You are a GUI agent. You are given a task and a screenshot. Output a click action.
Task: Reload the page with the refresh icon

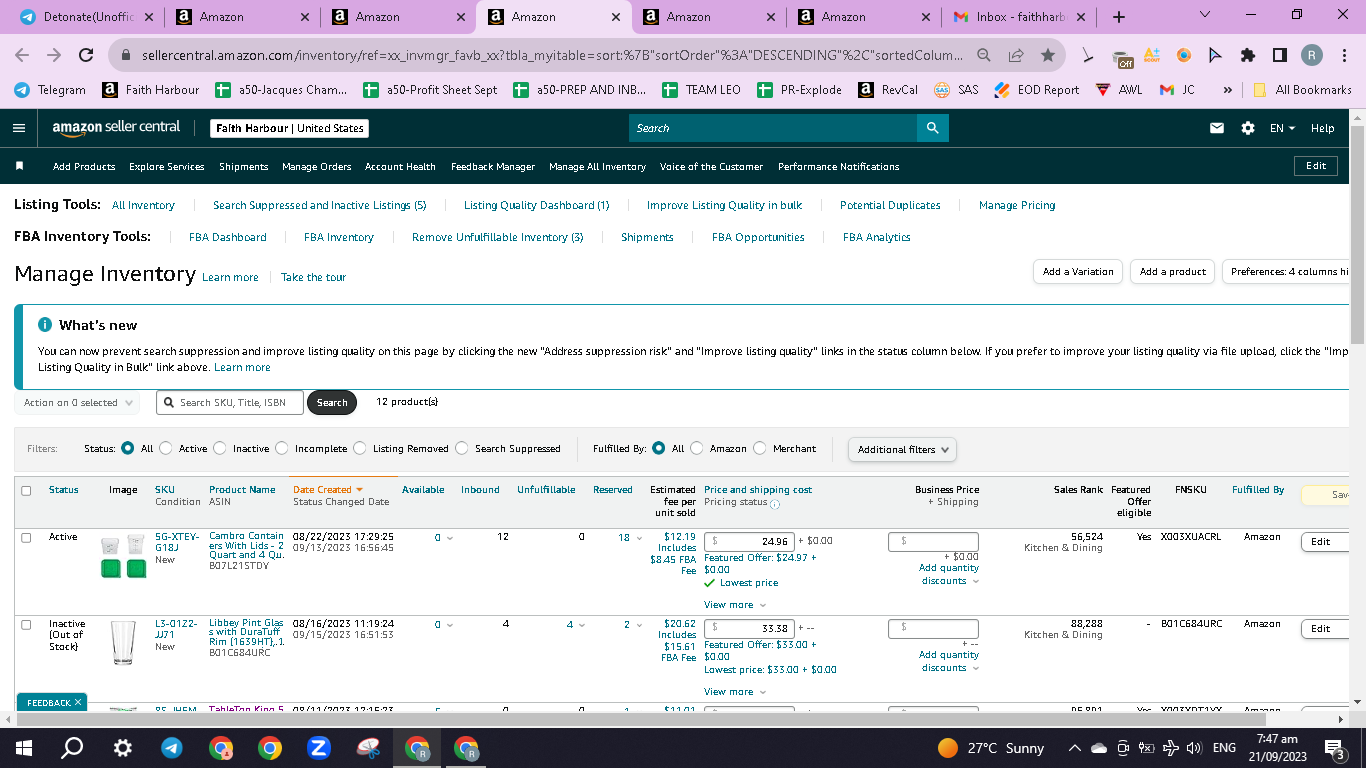pos(86,56)
